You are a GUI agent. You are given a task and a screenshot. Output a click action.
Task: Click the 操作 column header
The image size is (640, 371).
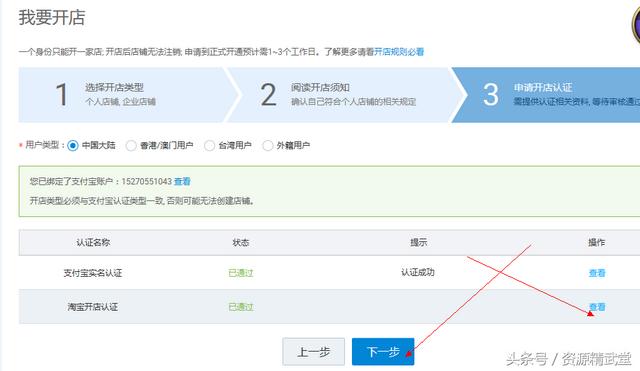pos(596,242)
